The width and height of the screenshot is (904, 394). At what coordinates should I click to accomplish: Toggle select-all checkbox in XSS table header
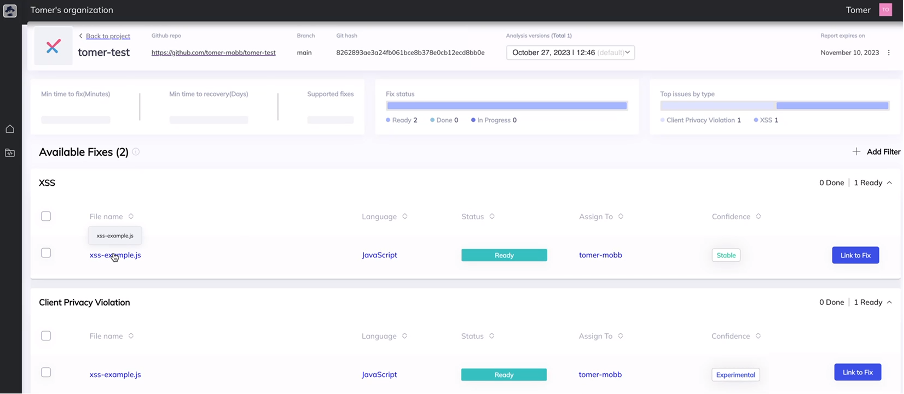click(x=46, y=216)
